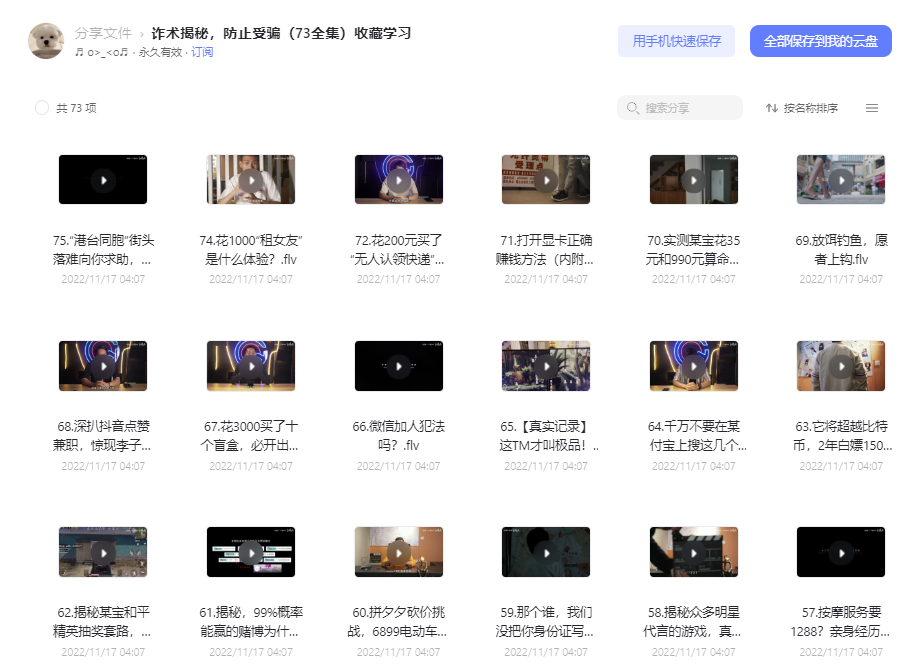Click the puppy avatar profile picture
This screenshot has height=664, width=908.
(x=46, y=41)
